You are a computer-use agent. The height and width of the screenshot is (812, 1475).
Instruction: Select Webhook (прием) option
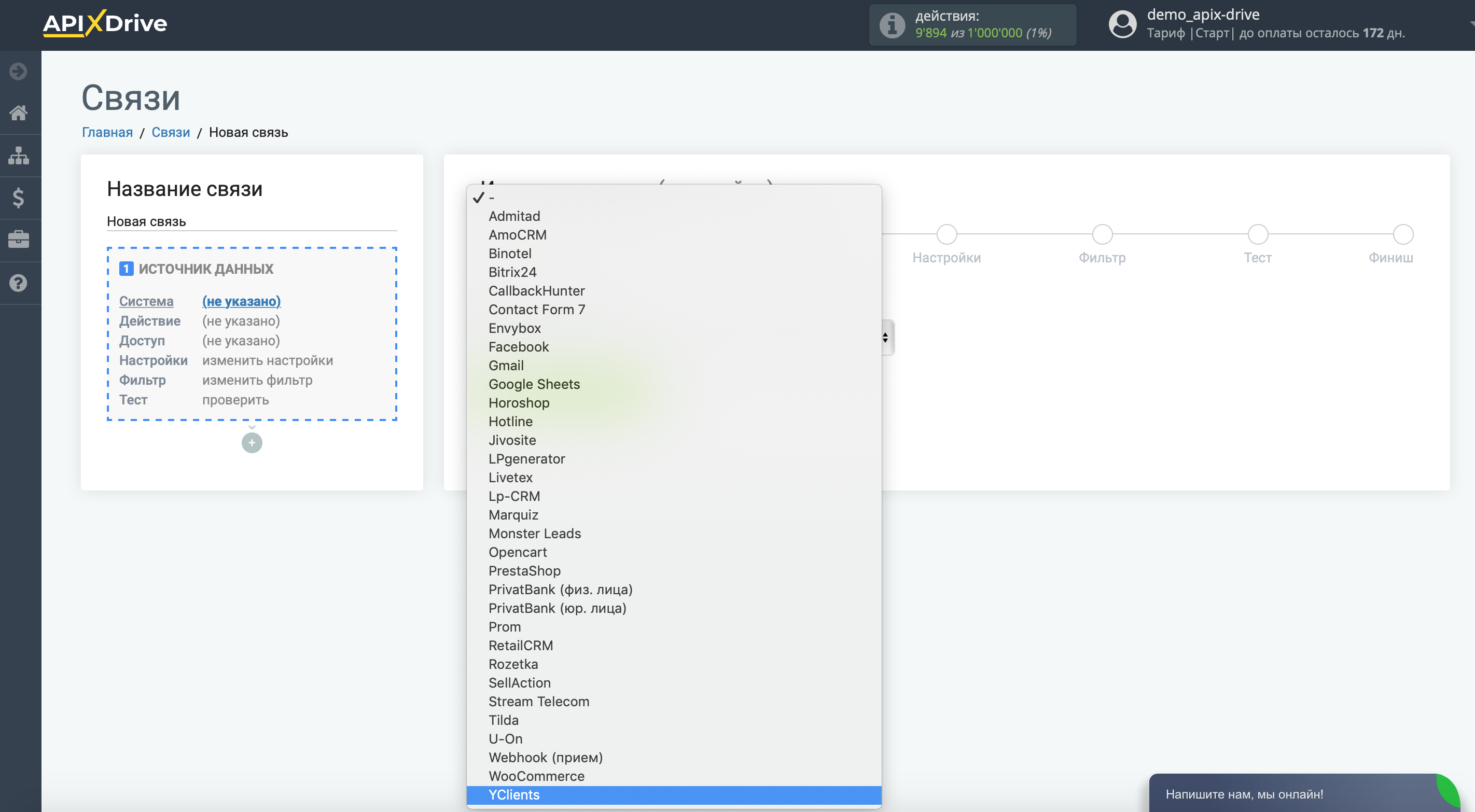pos(674,758)
